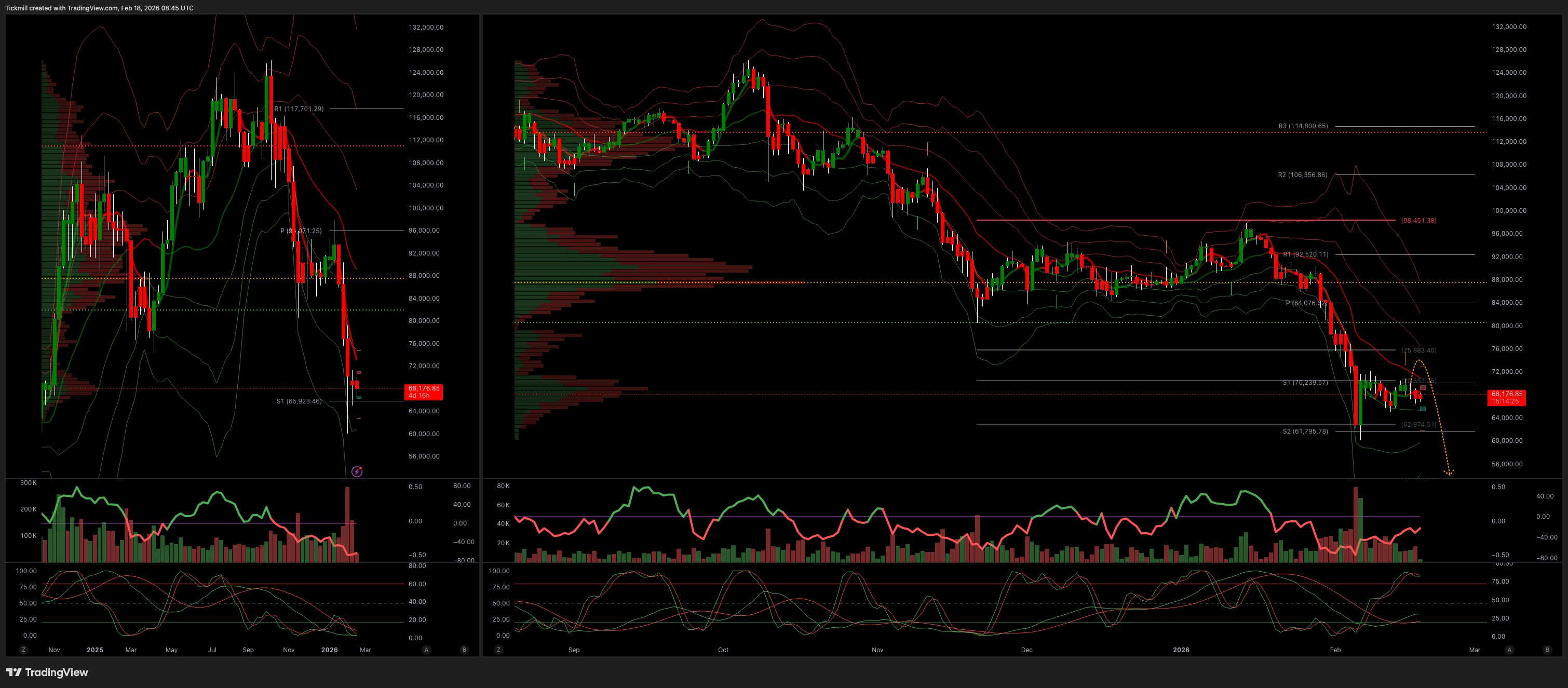Click the small red box marker near the latest candles
The image size is (1568, 688).
coord(1423,388)
